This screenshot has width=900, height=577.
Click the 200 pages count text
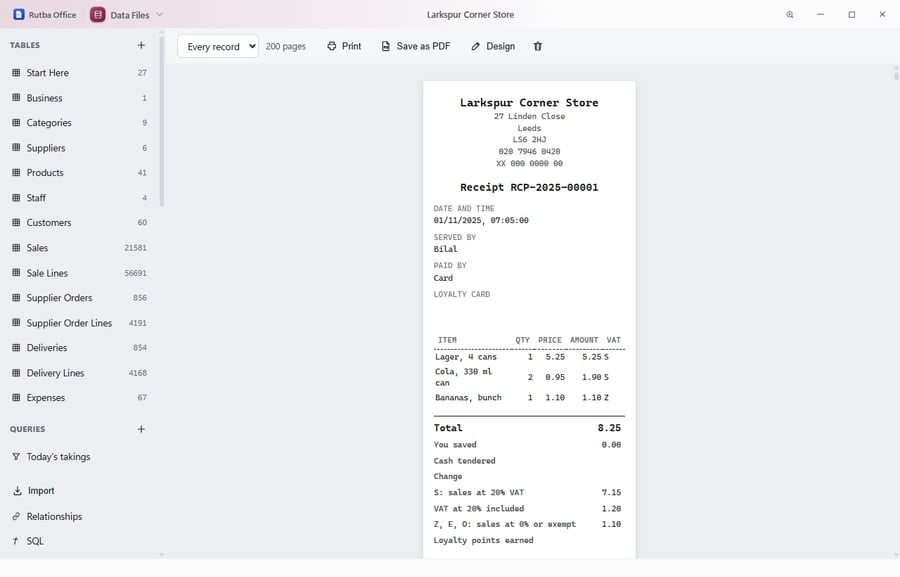285,47
